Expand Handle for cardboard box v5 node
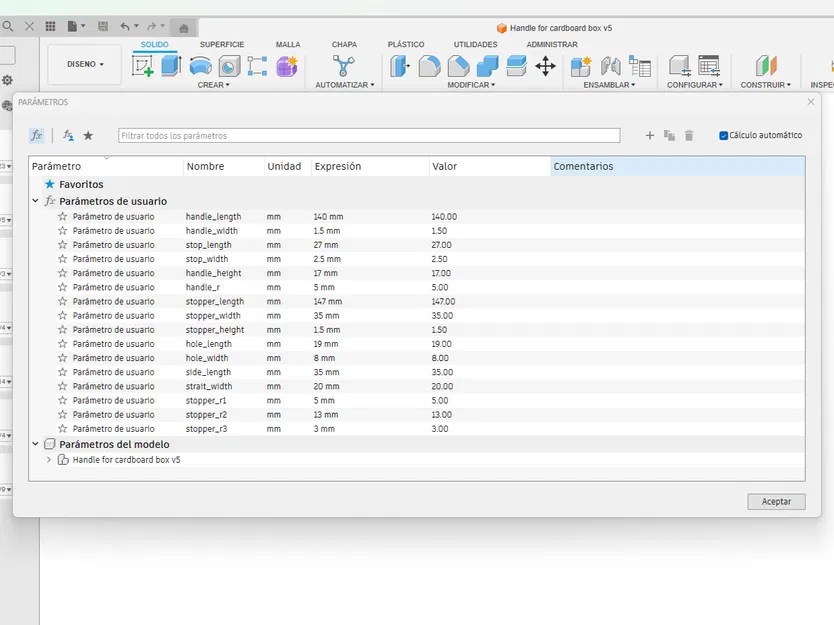 point(48,460)
